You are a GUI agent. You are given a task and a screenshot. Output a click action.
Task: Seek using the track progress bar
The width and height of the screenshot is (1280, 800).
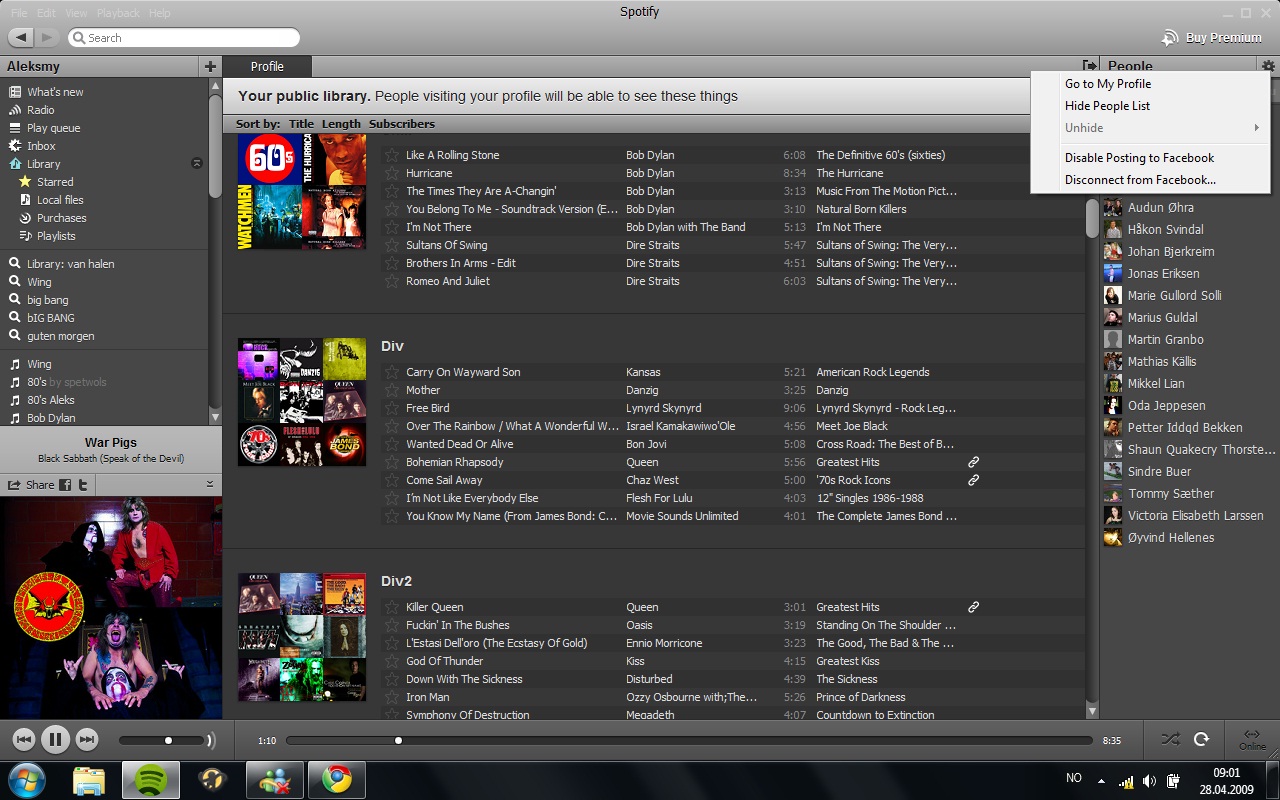pos(689,741)
